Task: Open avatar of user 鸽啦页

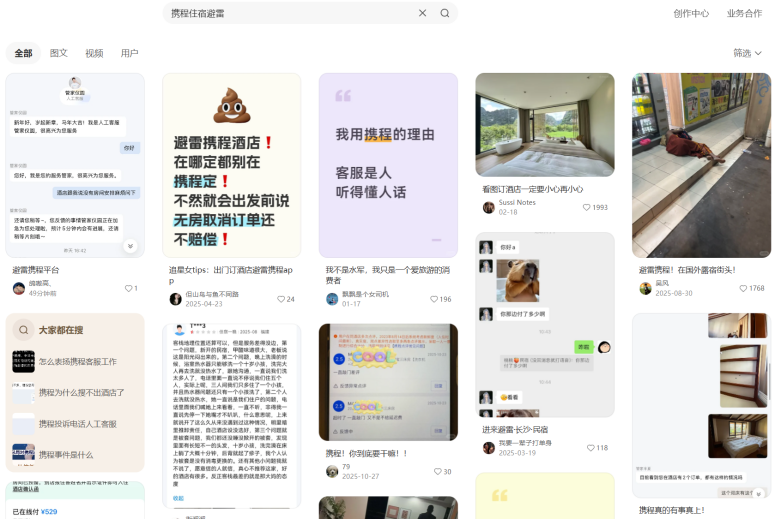Action: click(x=19, y=288)
